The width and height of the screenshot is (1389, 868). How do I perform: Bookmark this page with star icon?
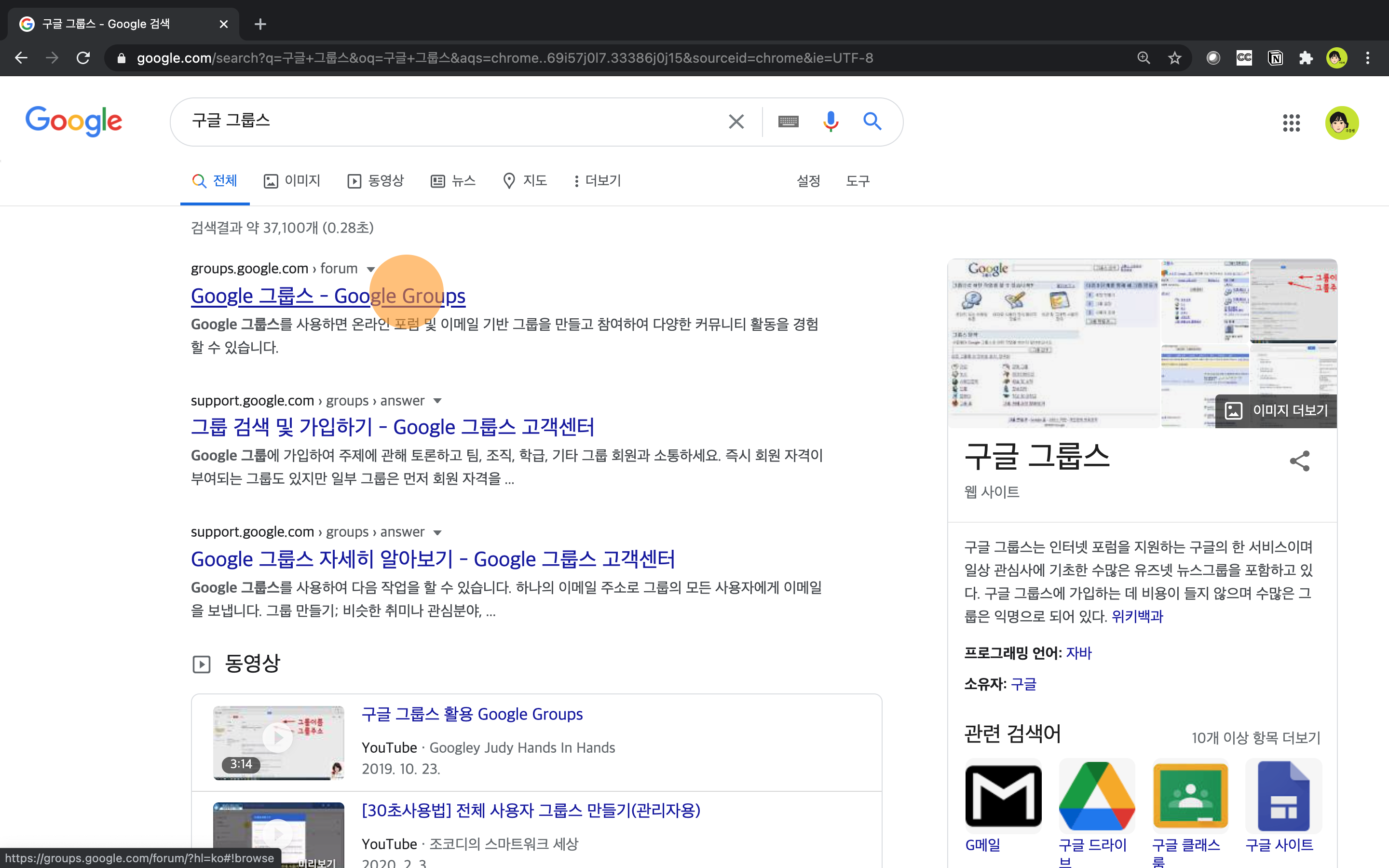[1174, 58]
